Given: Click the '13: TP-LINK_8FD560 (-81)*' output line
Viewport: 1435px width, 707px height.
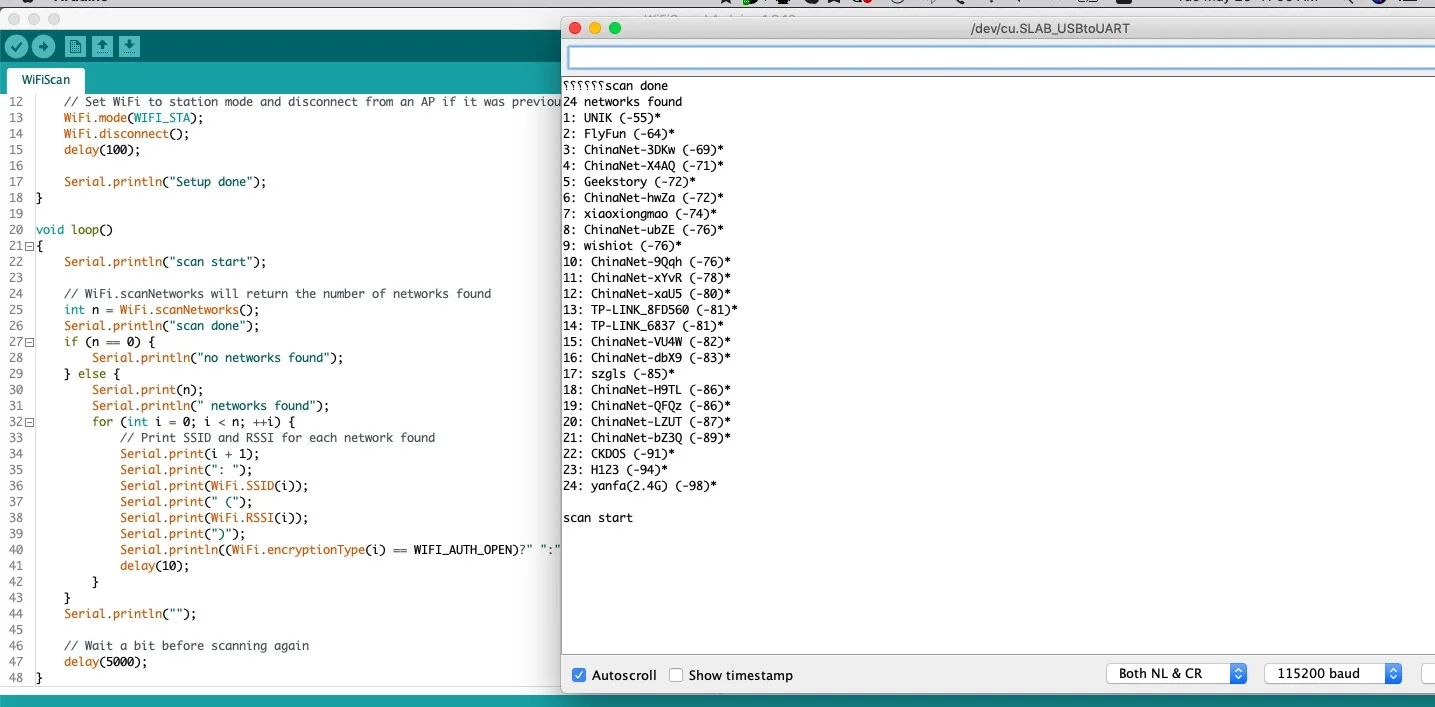Looking at the screenshot, I should 651,310.
